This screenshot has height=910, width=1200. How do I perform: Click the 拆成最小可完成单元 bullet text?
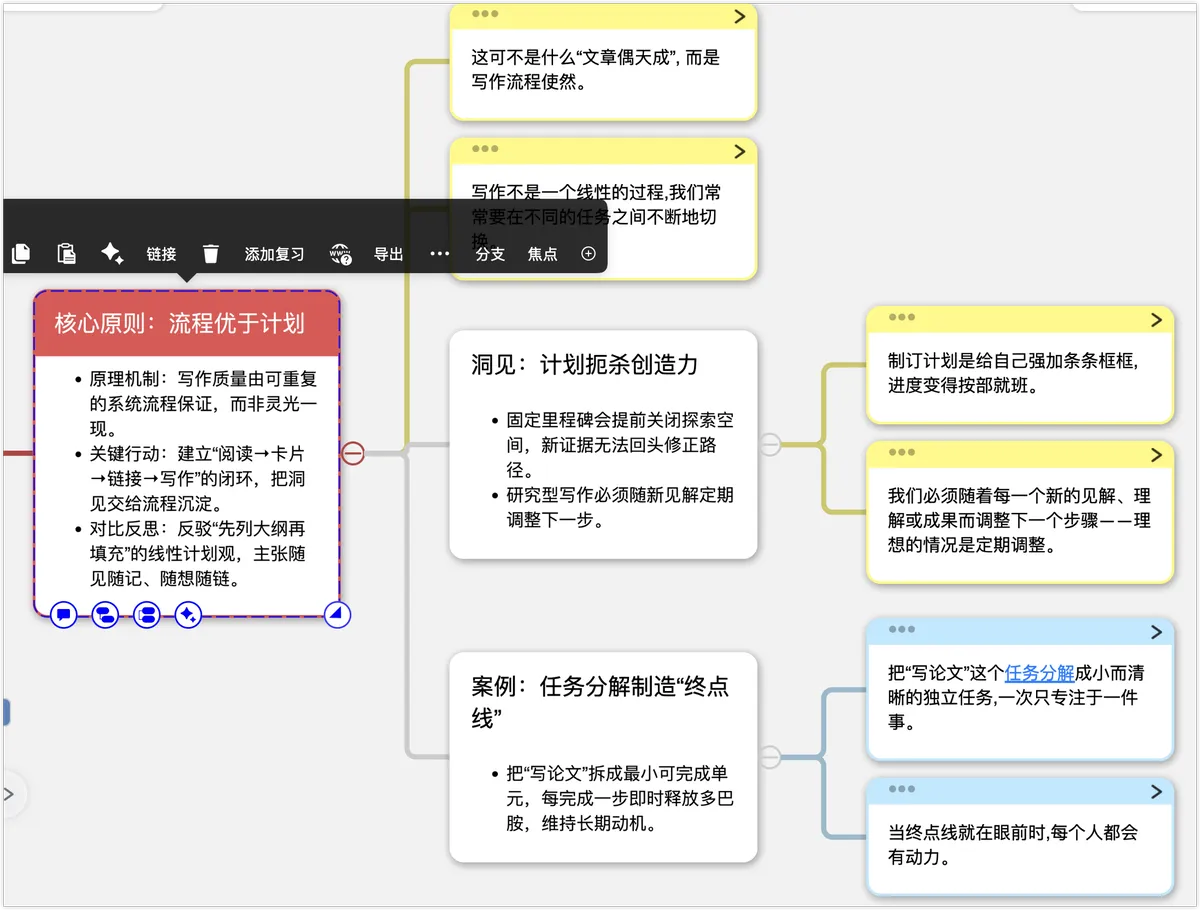620,799
